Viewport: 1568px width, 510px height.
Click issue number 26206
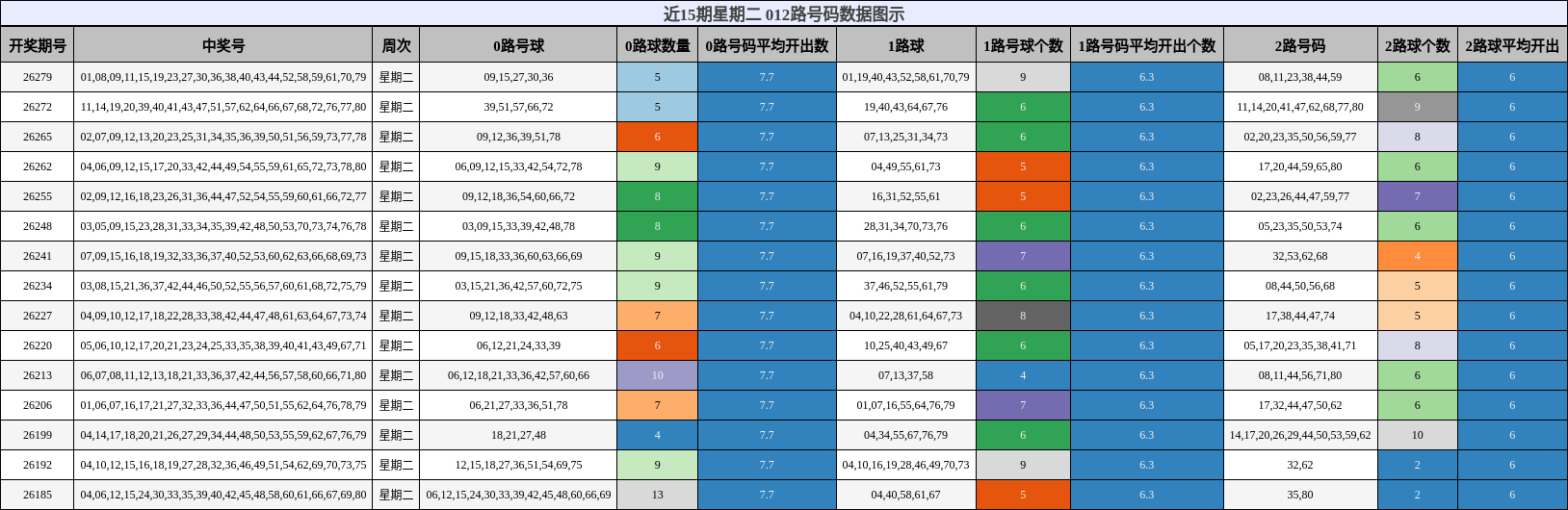[38, 405]
